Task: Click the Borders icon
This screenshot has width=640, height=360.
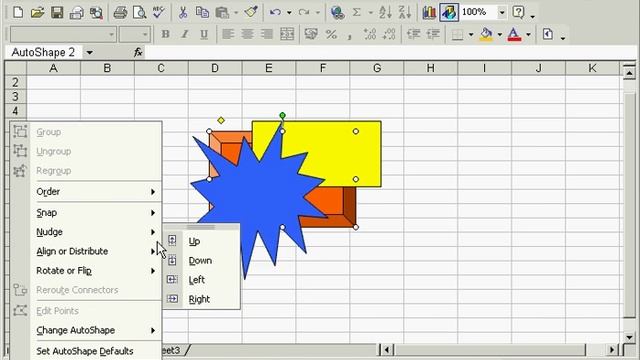Action: [x=457, y=34]
